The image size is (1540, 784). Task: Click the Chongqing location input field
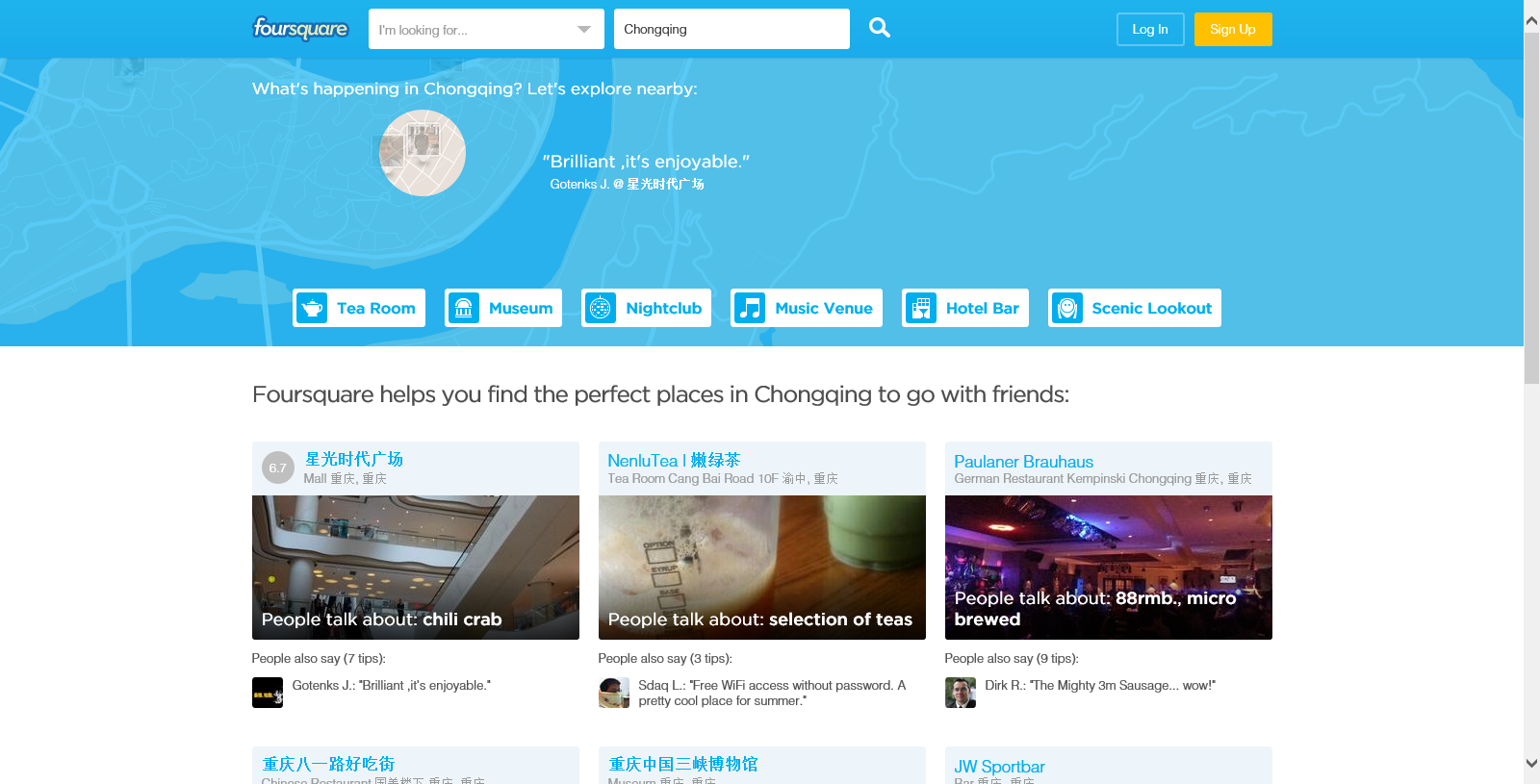click(731, 29)
